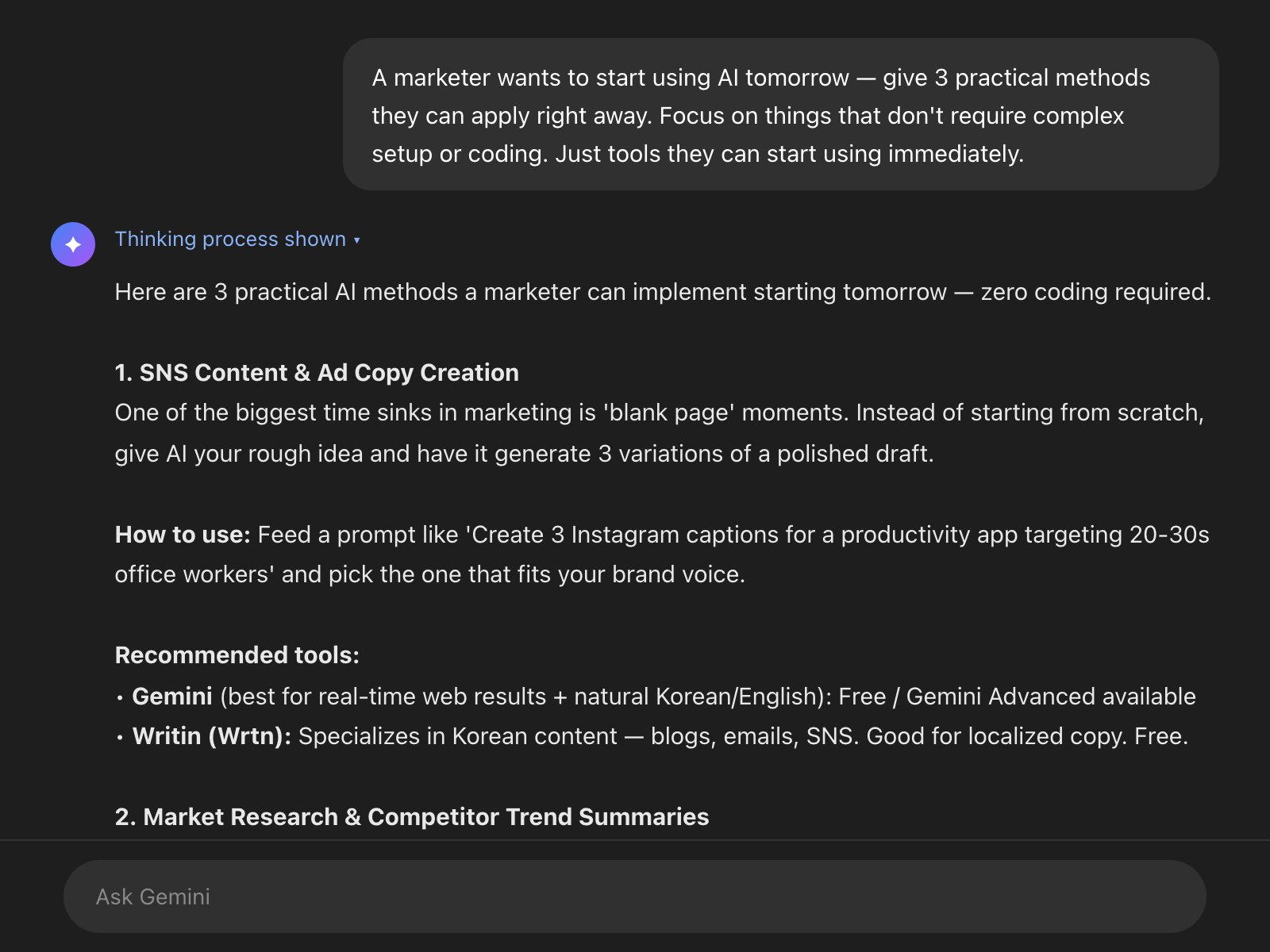Screen dimensions: 1270x952
Task: Click the bold "Writin (Wrtn):" tool name
Action: pos(212,736)
